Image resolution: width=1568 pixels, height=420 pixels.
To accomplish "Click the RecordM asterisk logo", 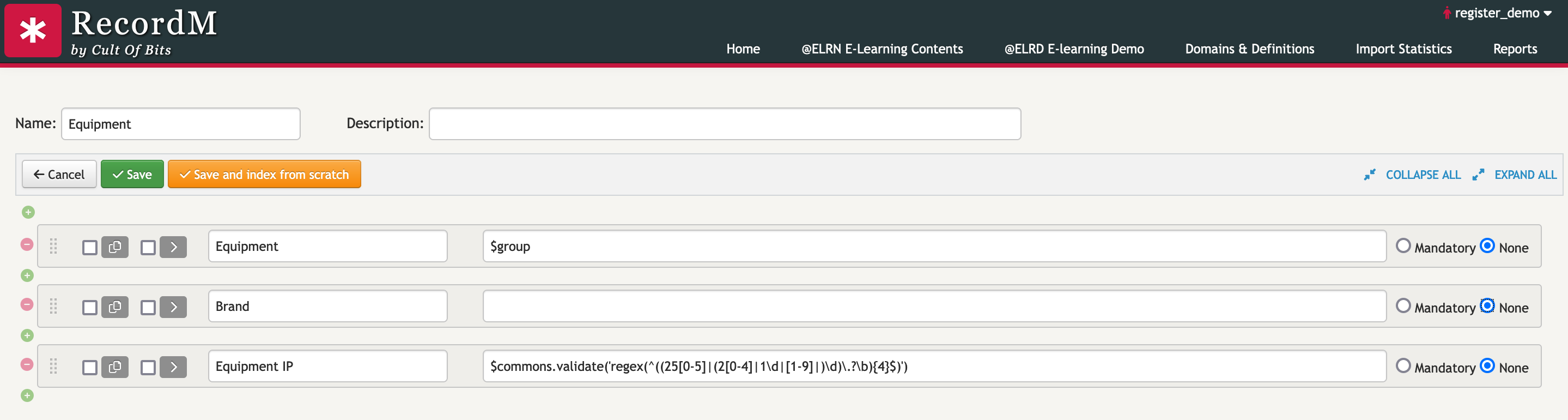I will (33, 30).
